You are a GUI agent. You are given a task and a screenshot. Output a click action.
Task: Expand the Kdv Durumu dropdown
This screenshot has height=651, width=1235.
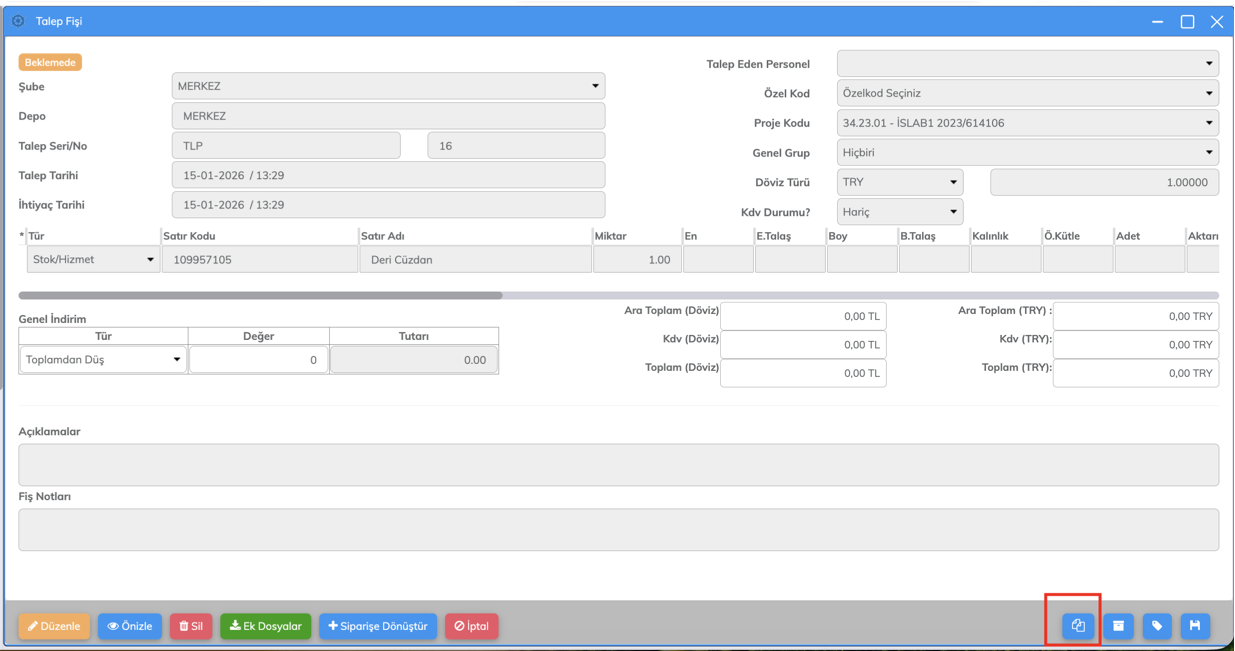pos(899,212)
